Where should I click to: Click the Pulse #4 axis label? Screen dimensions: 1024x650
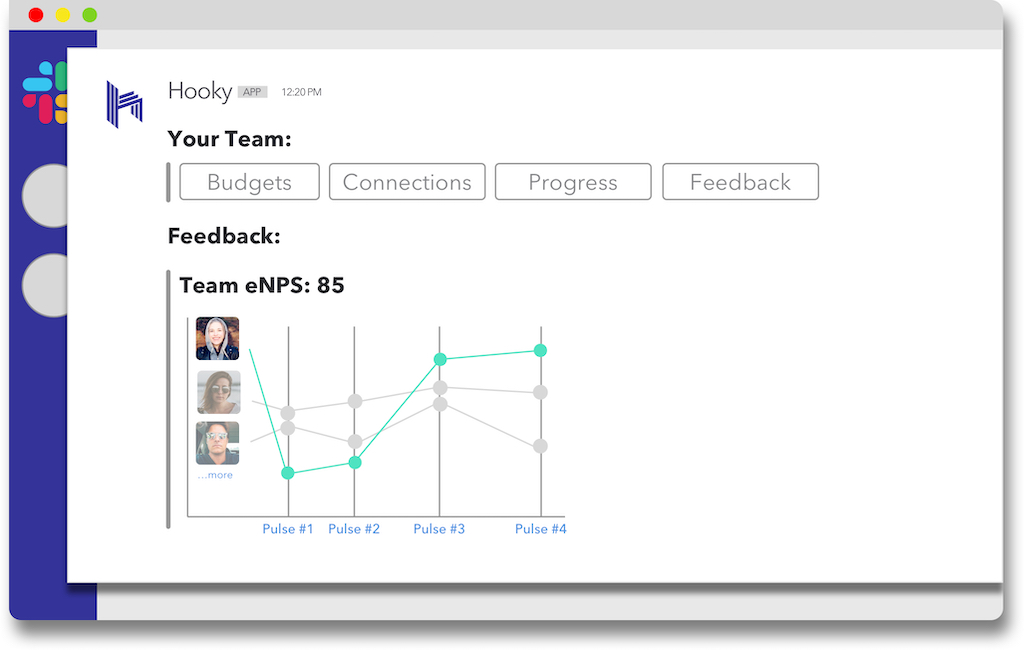[x=540, y=529]
